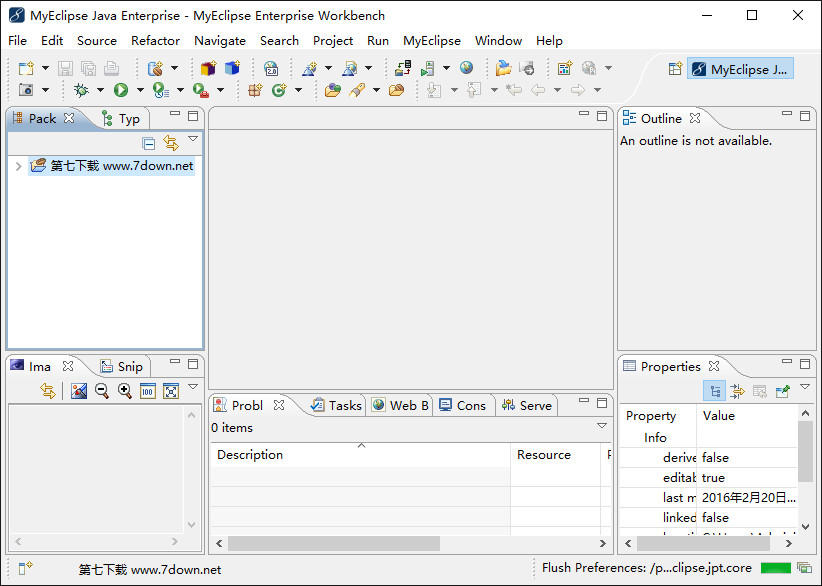Click the Zoom In icon in Image panel
822x586 pixels.
coord(124,391)
